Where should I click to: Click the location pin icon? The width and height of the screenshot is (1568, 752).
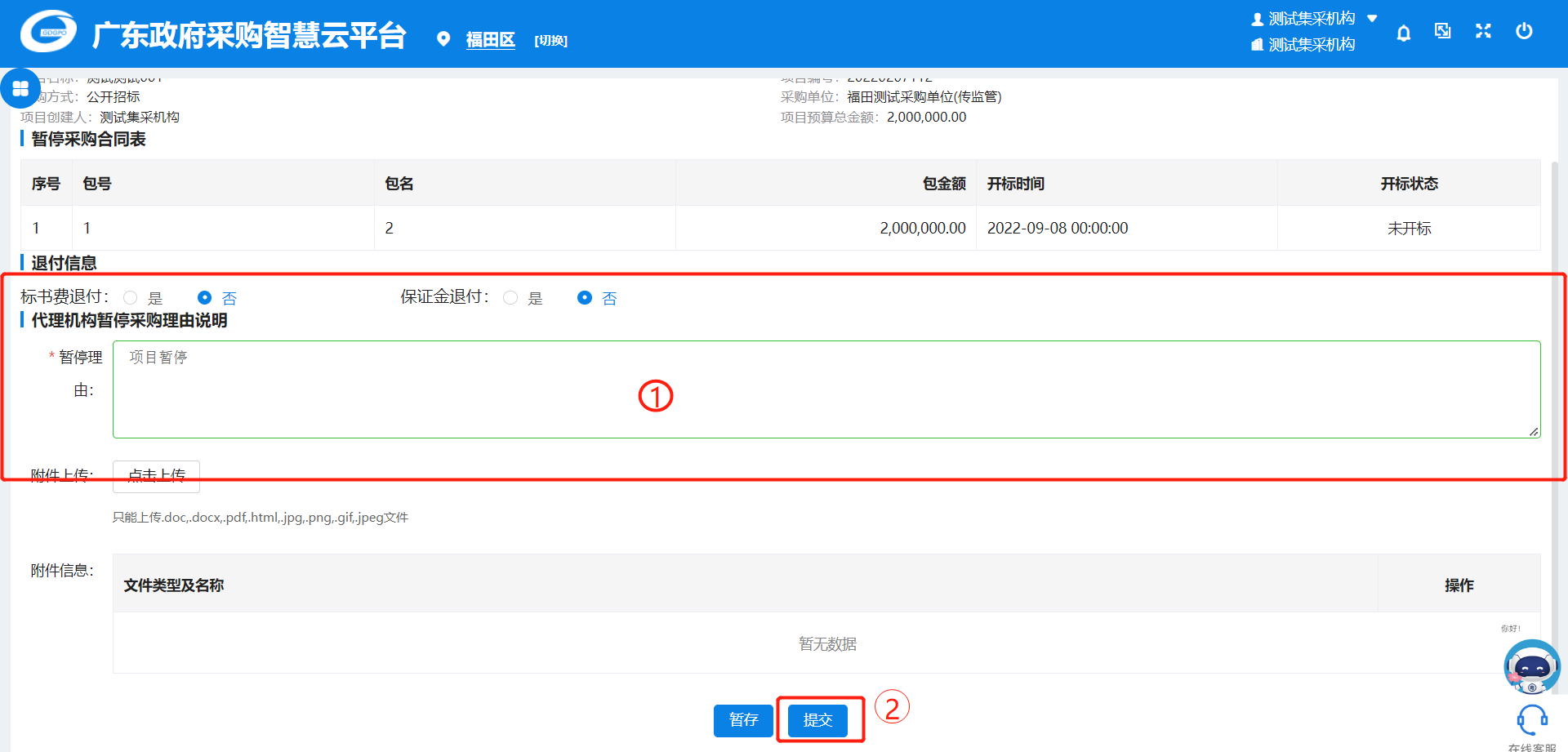(x=443, y=39)
